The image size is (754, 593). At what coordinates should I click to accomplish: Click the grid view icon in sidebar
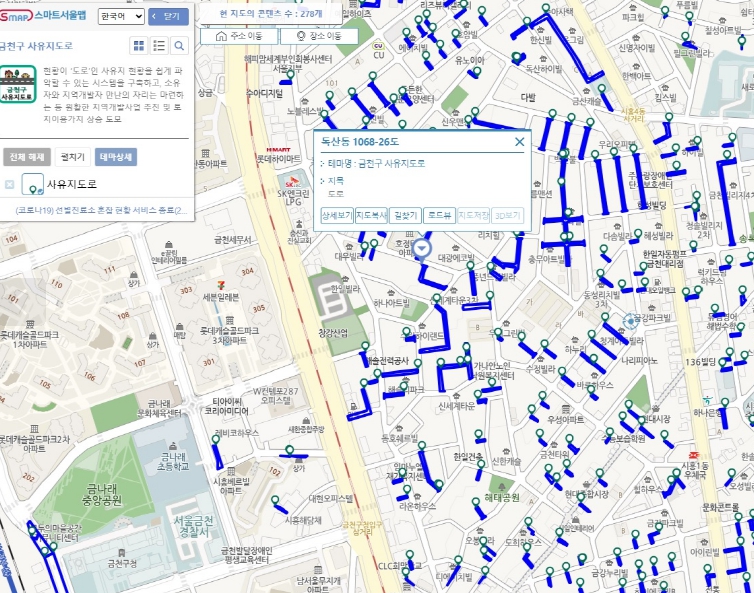click(139, 46)
